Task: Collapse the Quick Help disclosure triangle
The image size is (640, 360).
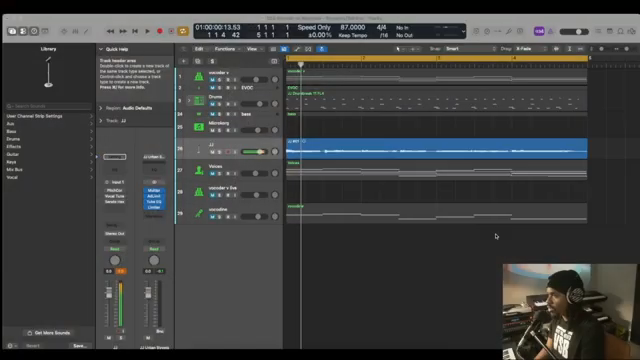Action: pos(101,49)
